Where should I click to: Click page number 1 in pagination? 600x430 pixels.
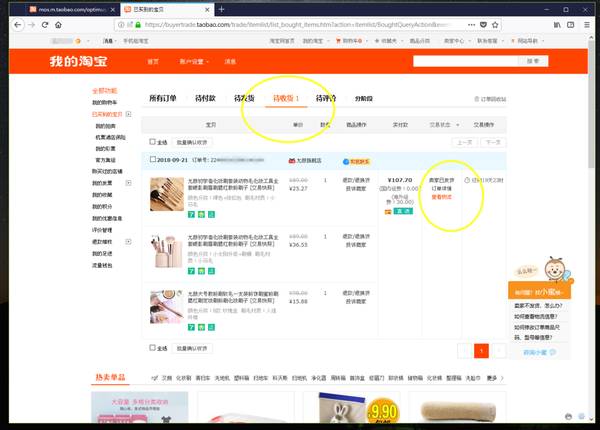[x=481, y=351]
